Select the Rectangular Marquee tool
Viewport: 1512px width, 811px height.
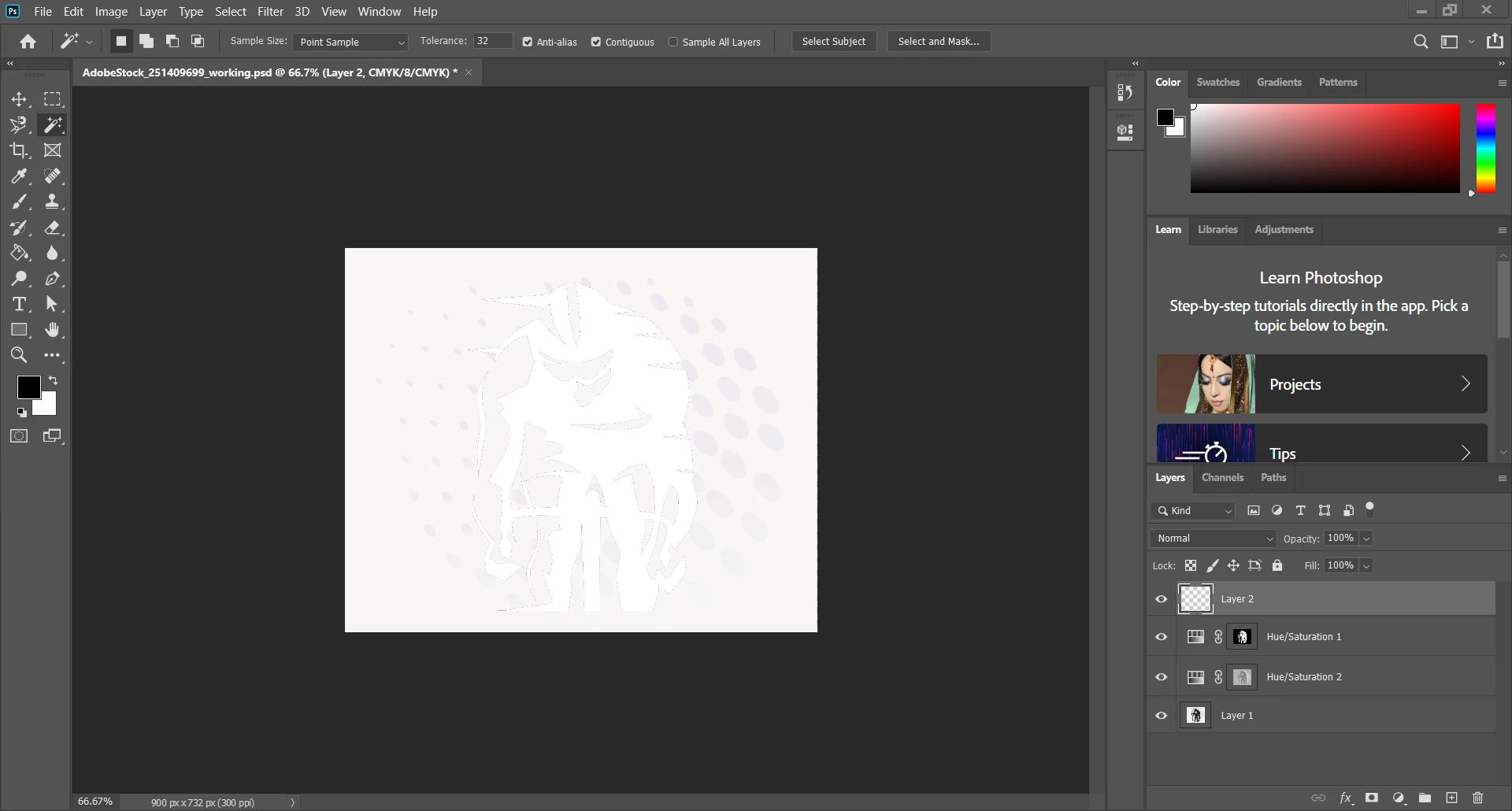point(53,99)
